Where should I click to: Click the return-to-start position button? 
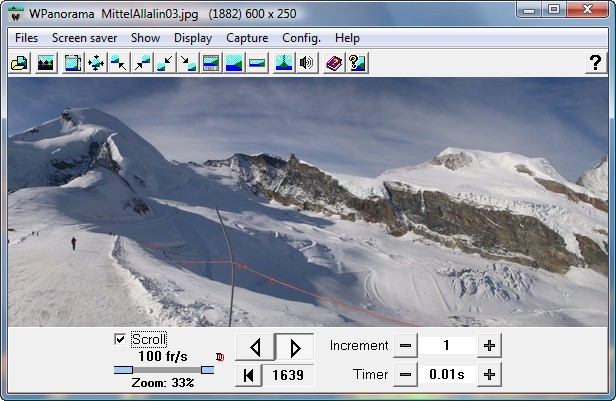246,375
